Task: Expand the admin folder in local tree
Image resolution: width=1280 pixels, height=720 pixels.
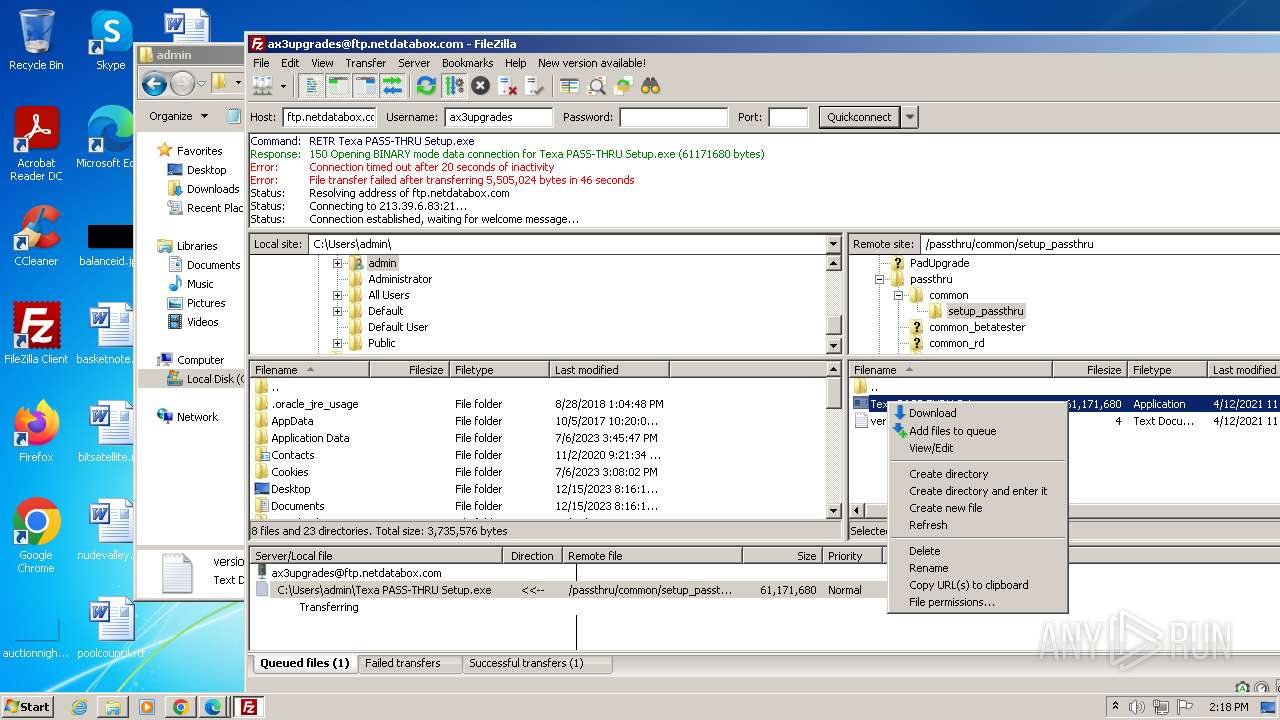Action: (x=337, y=263)
